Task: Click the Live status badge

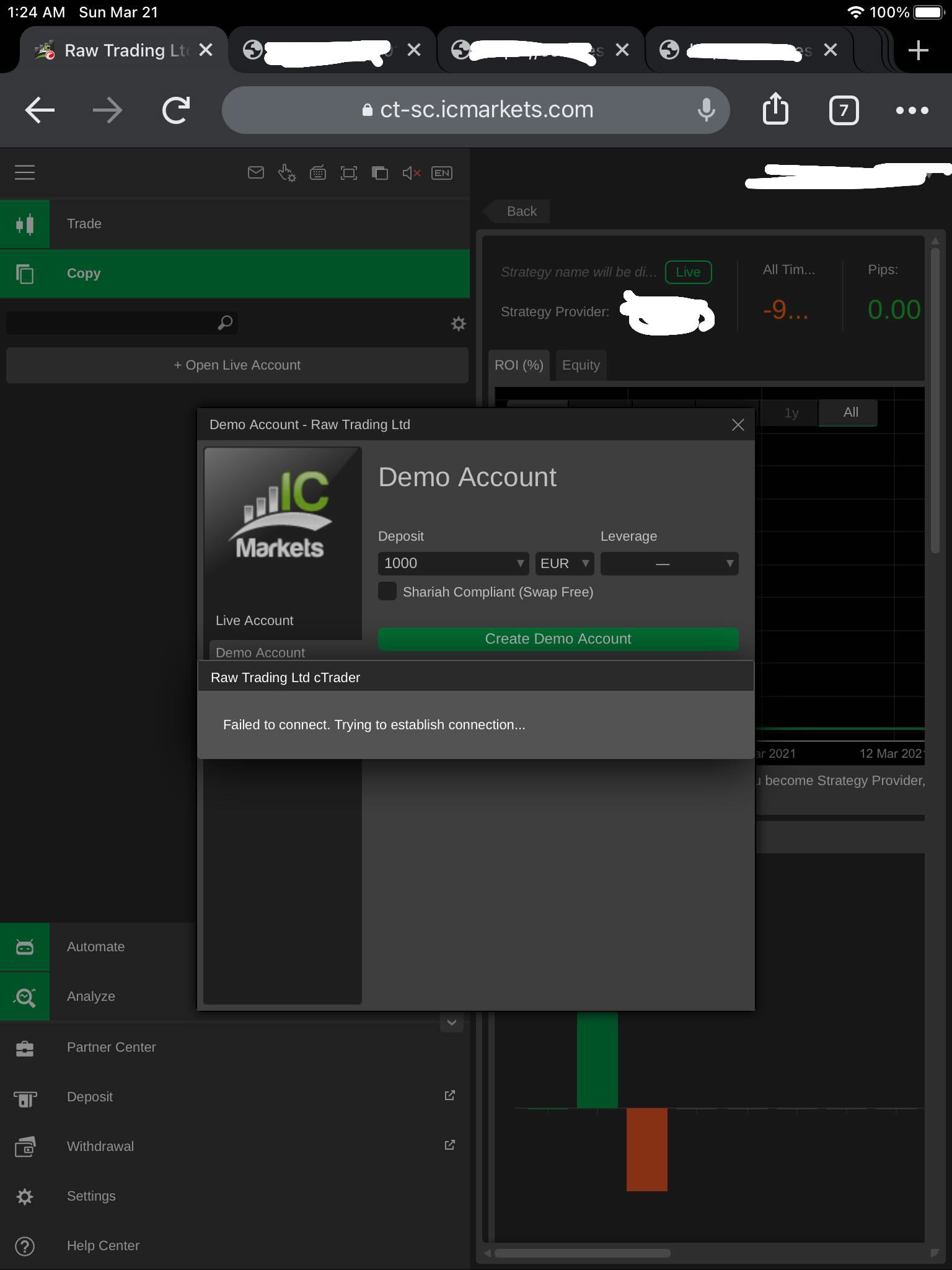Action: coord(688,272)
